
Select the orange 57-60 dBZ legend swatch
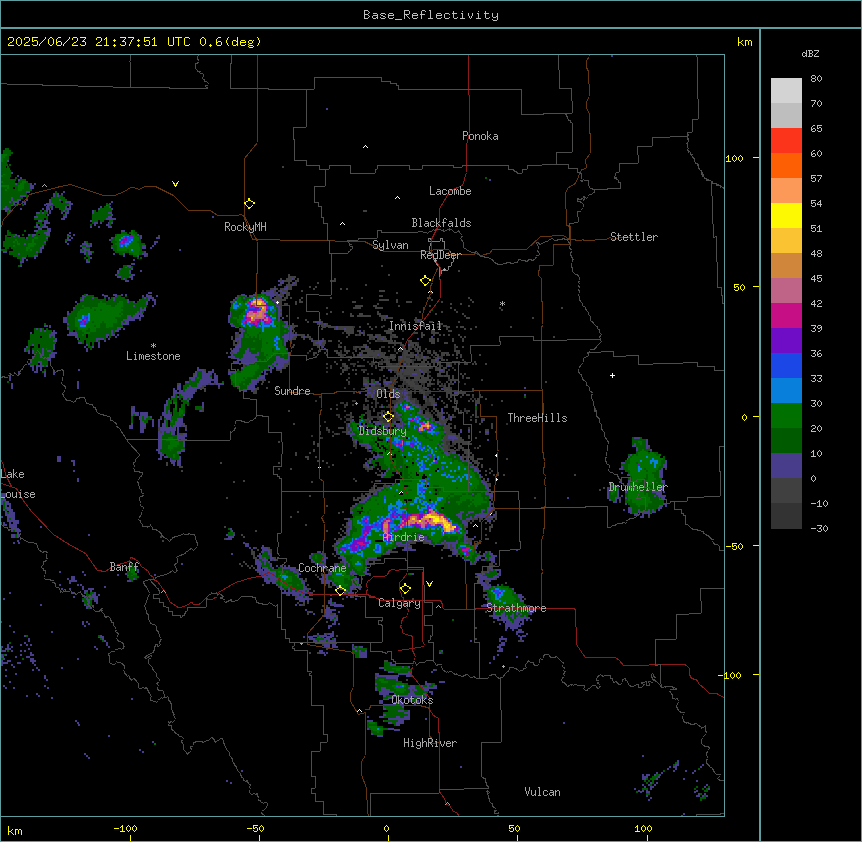[786, 165]
